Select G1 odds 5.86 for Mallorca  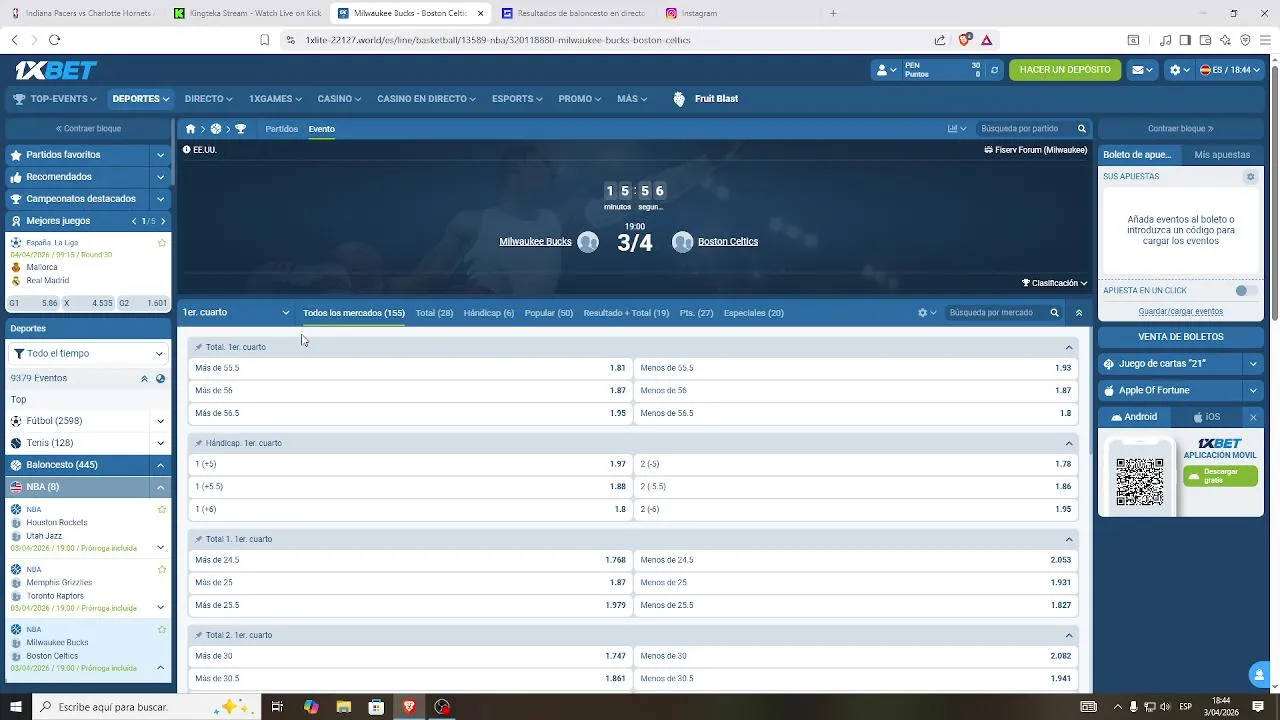click(x=34, y=303)
